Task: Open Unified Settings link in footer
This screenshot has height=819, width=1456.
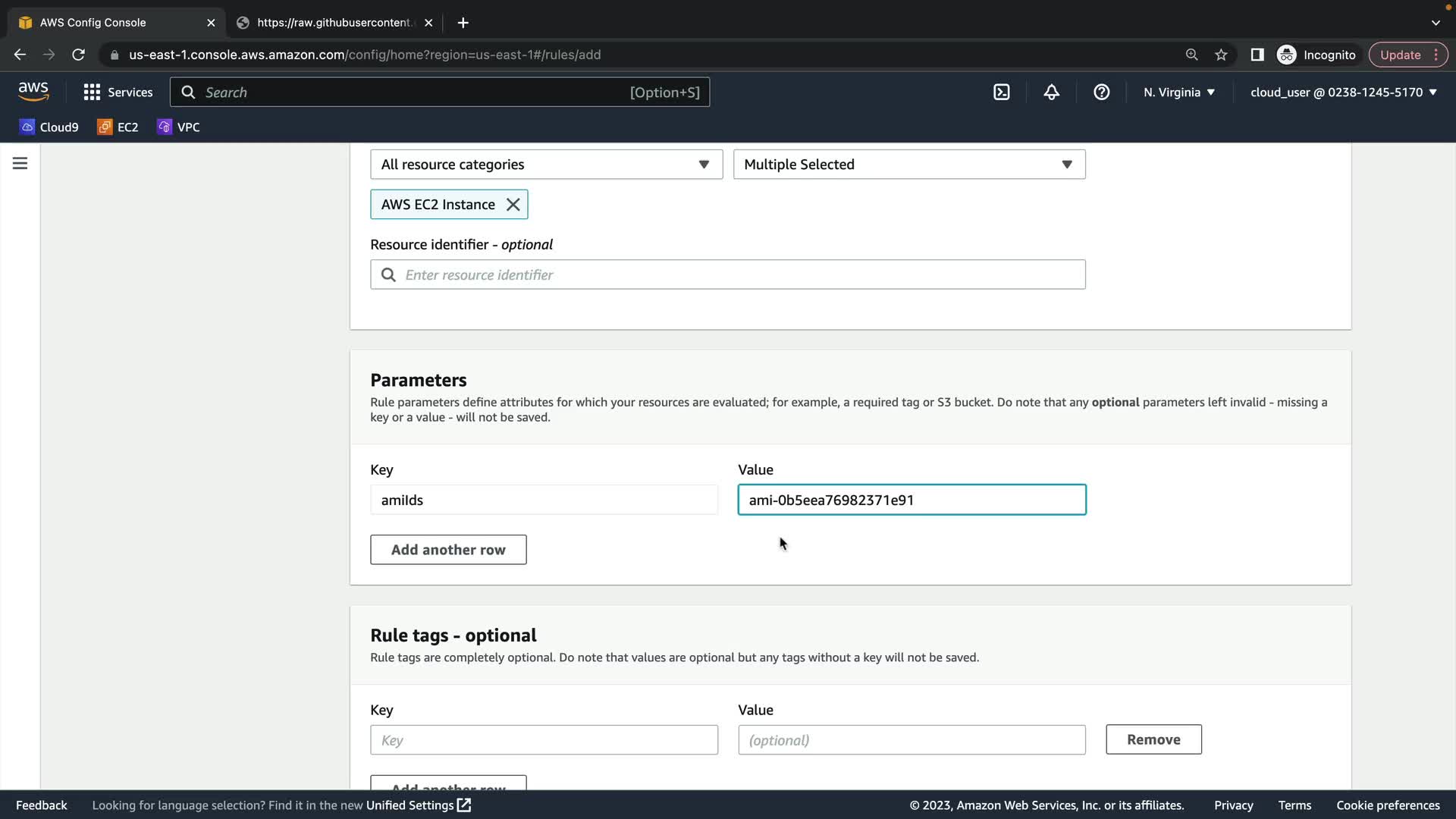Action: coord(418,805)
